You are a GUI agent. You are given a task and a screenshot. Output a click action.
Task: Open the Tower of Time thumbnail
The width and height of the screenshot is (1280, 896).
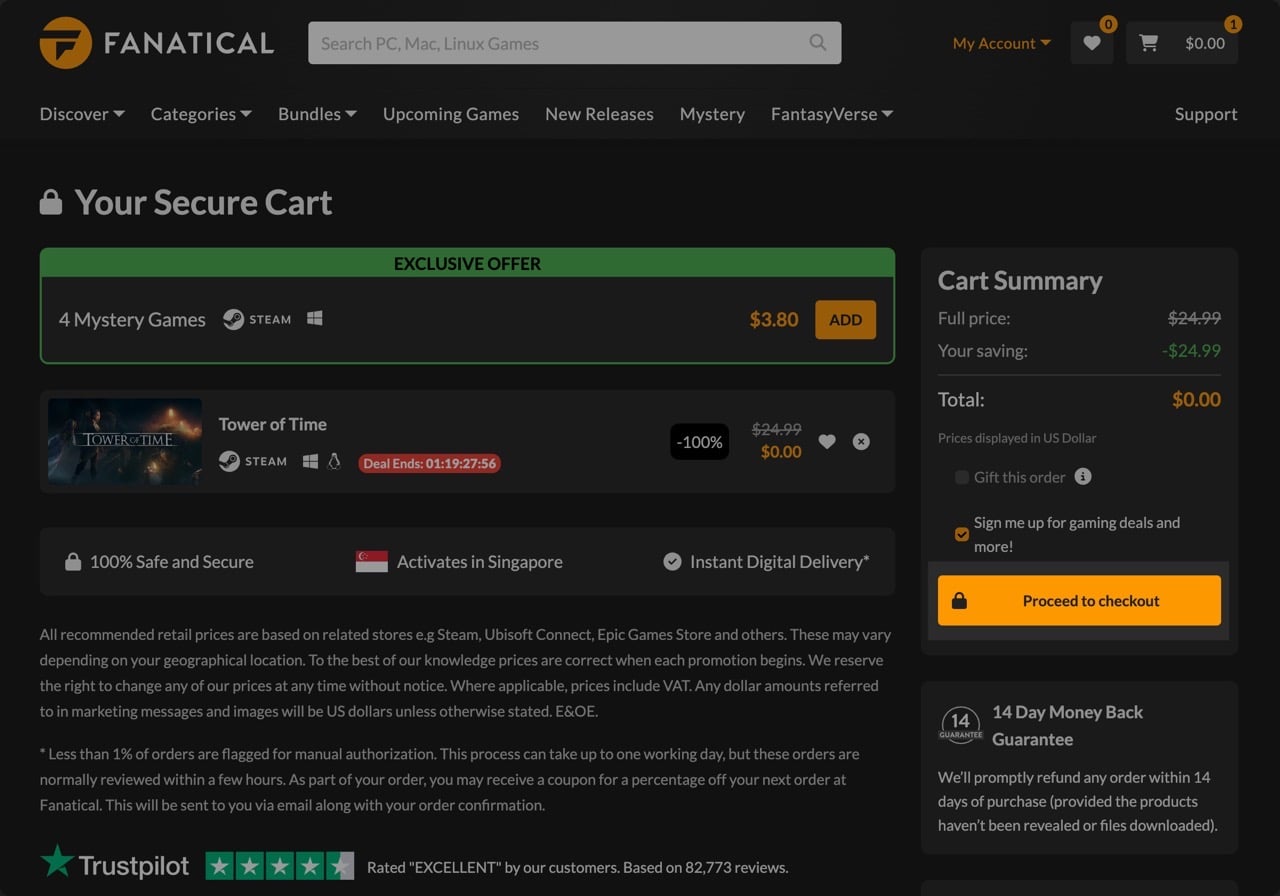click(x=125, y=441)
